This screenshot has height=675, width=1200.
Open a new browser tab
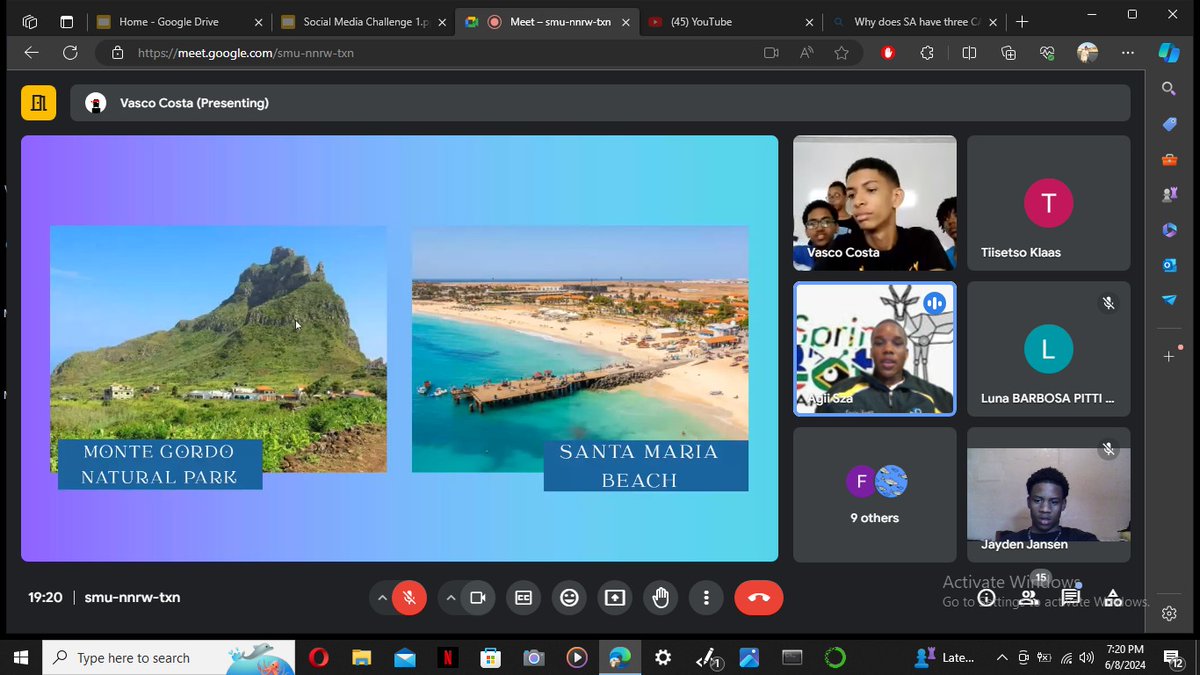click(x=1022, y=22)
